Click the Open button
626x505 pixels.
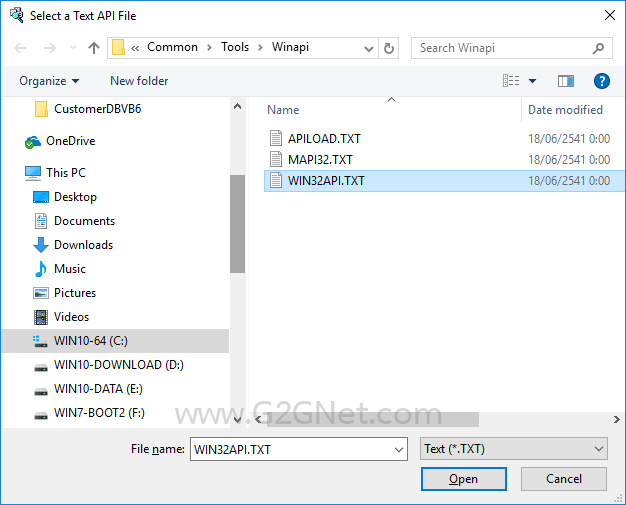pos(464,479)
